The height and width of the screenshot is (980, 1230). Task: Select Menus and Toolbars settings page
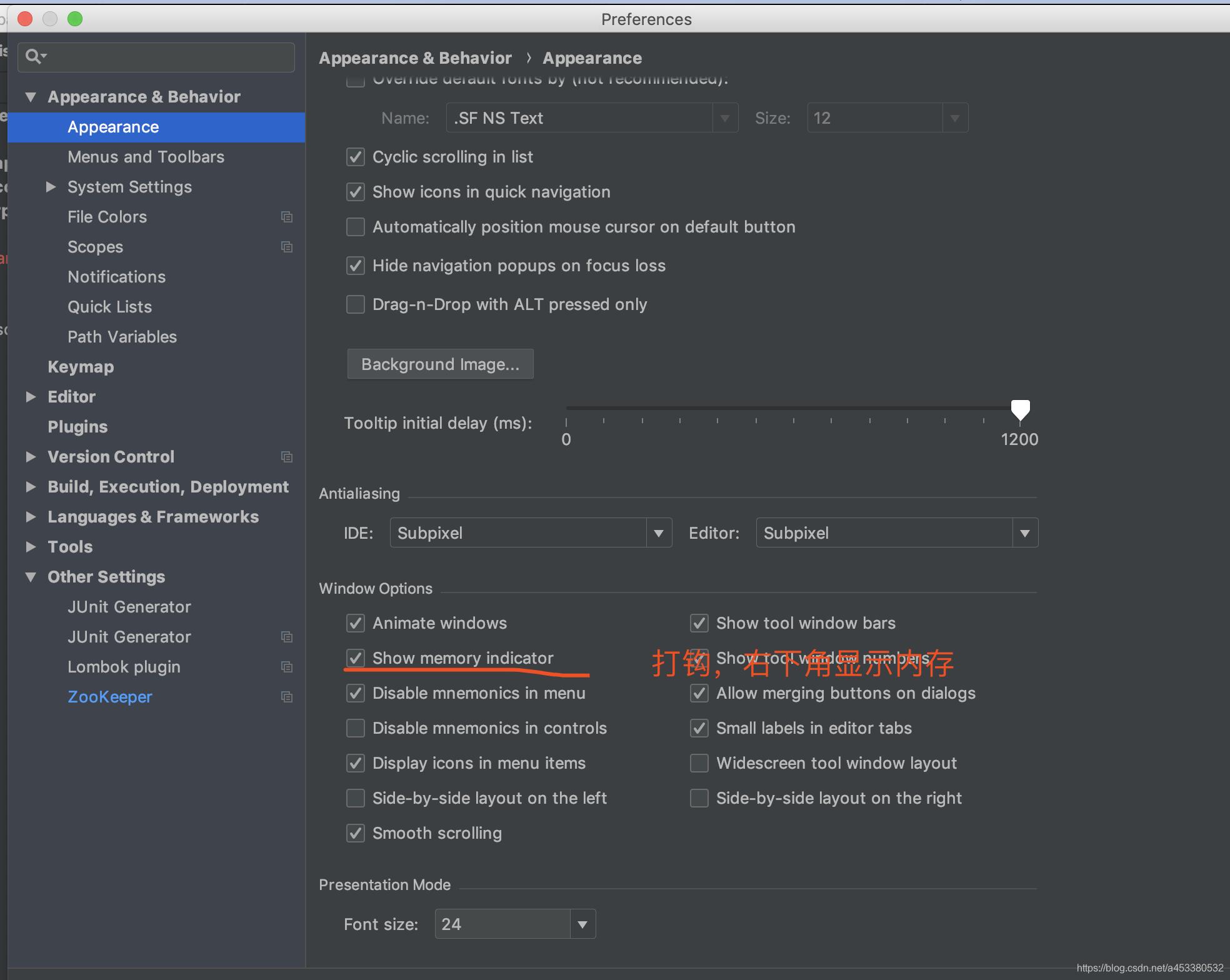(146, 157)
